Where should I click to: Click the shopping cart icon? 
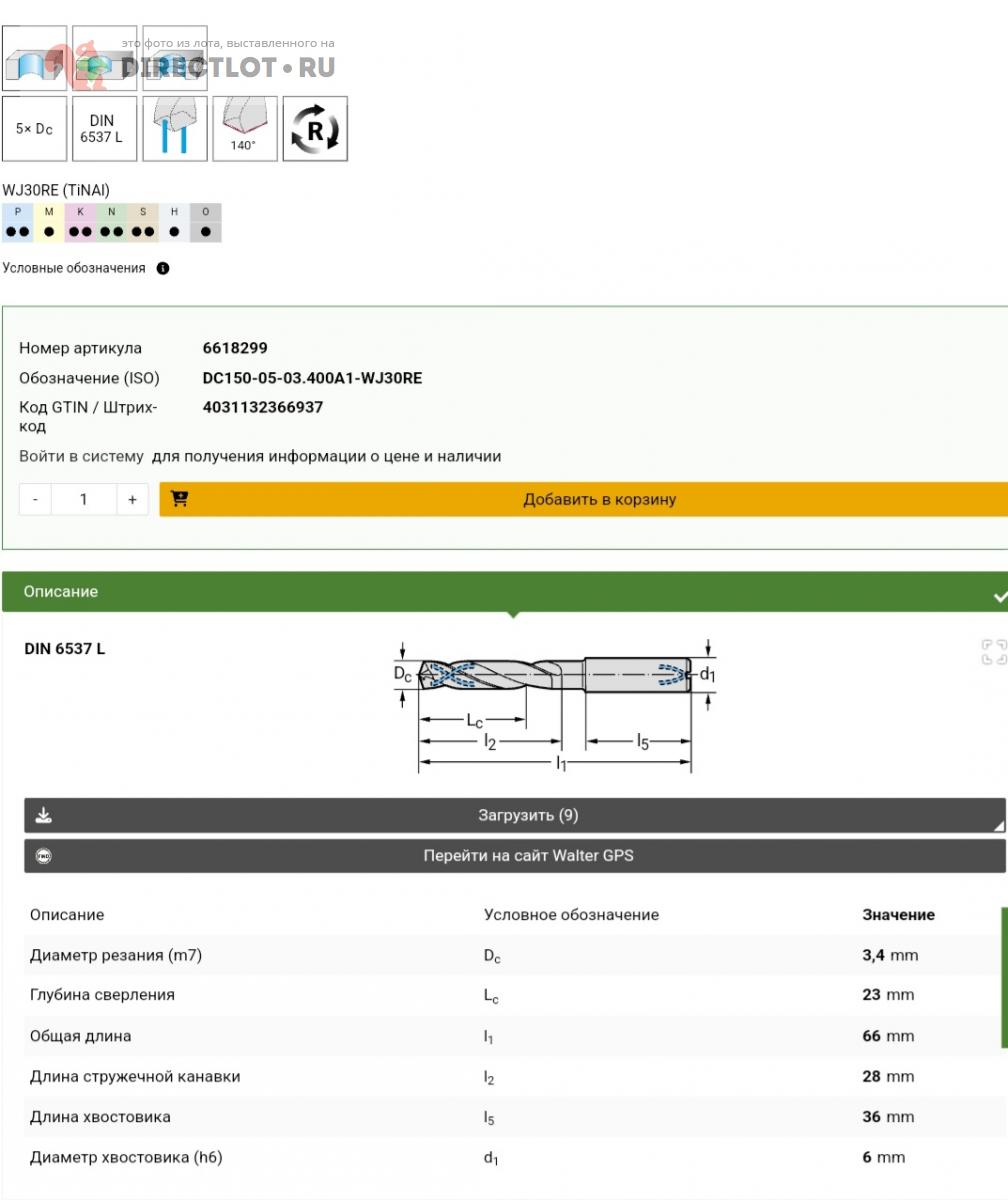click(x=180, y=499)
